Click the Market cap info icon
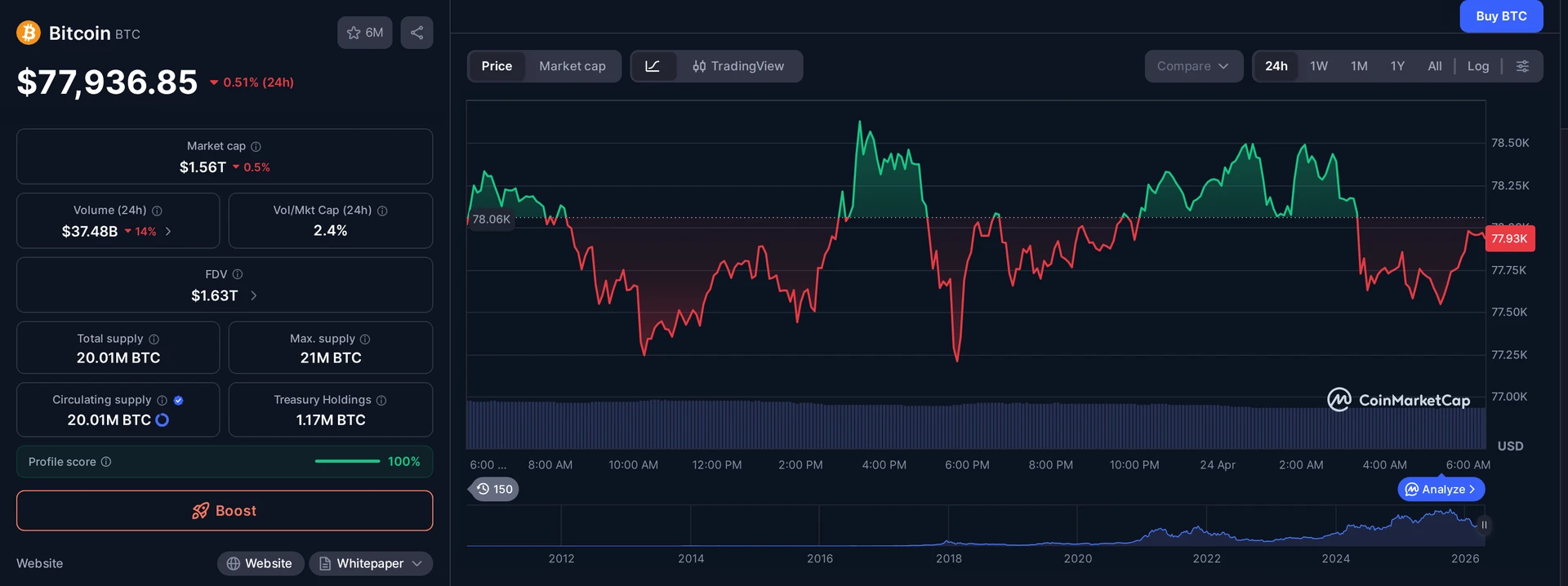The image size is (1568, 586). tap(256, 146)
